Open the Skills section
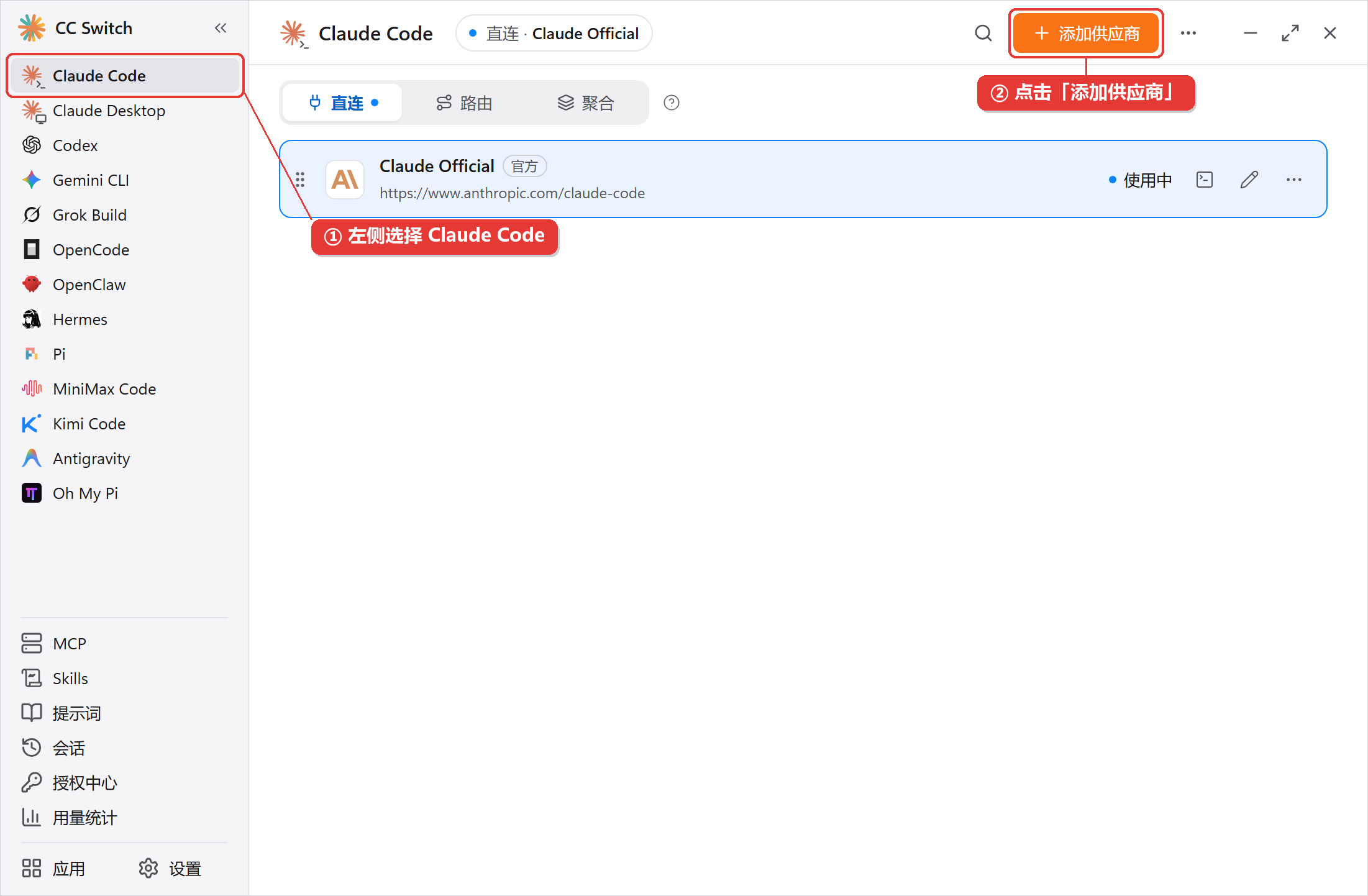The height and width of the screenshot is (896, 1368). point(125,679)
